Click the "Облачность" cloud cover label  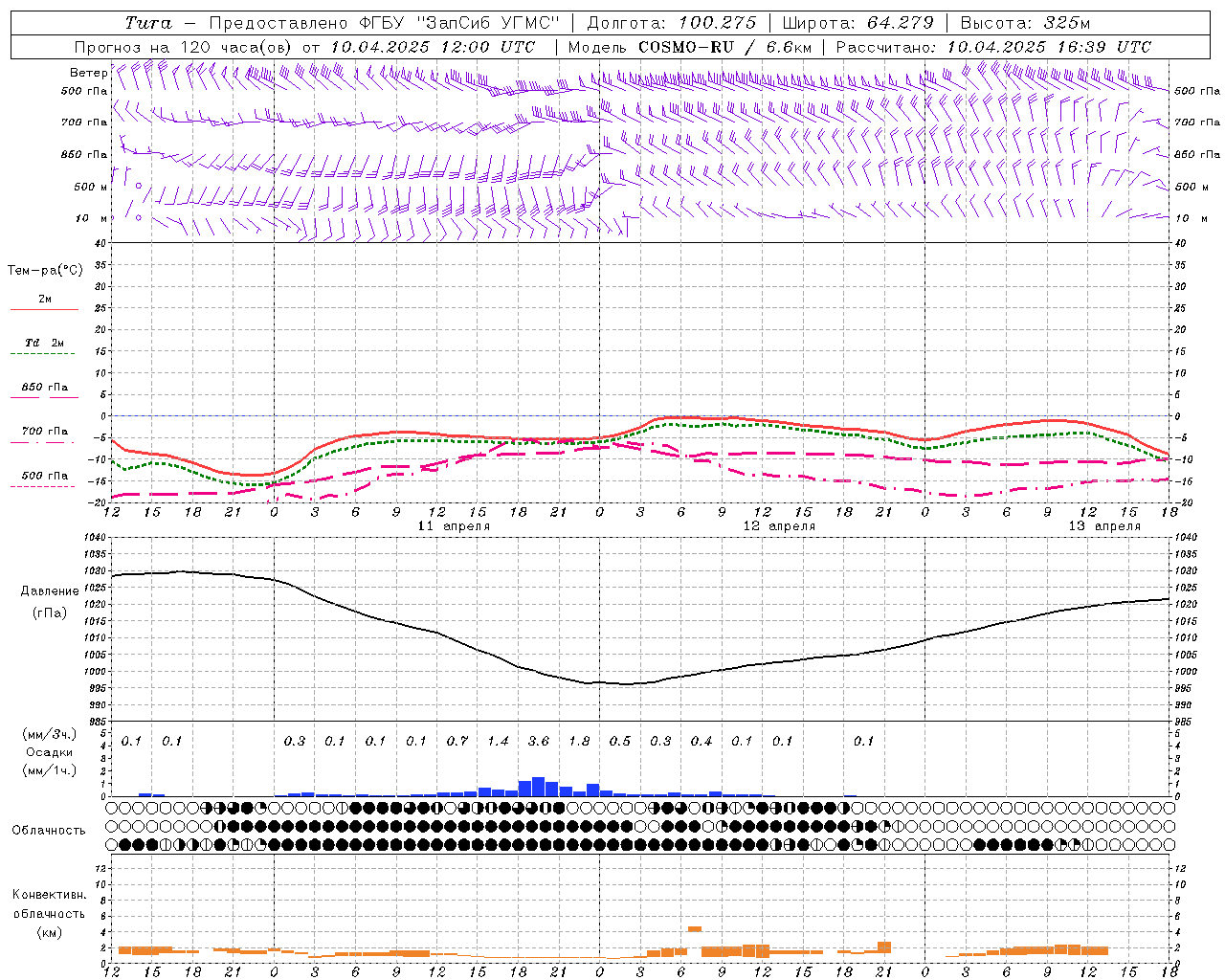coord(49,830)
